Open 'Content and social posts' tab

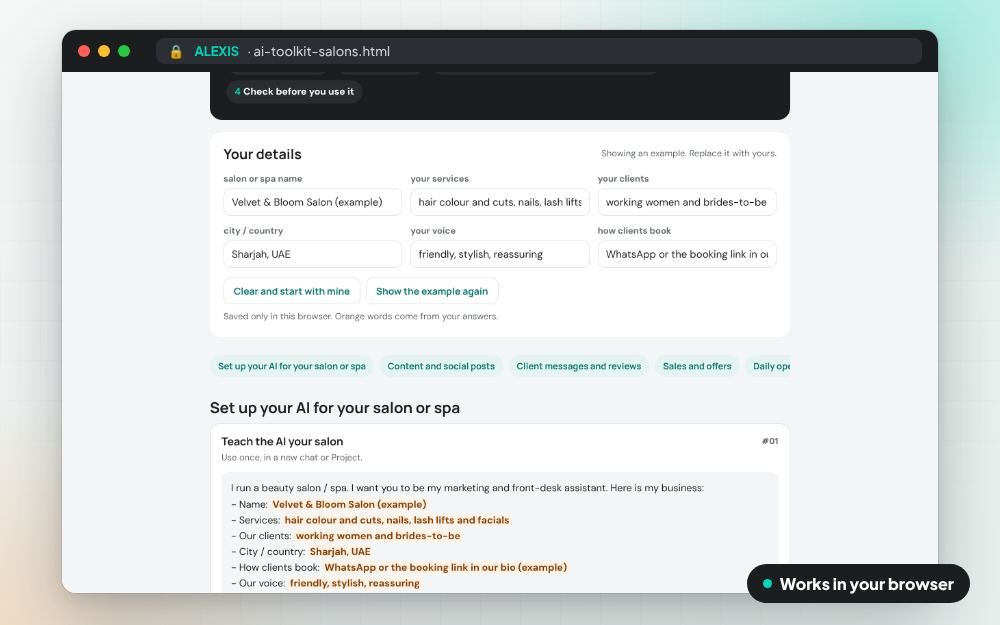pos(441,366)
